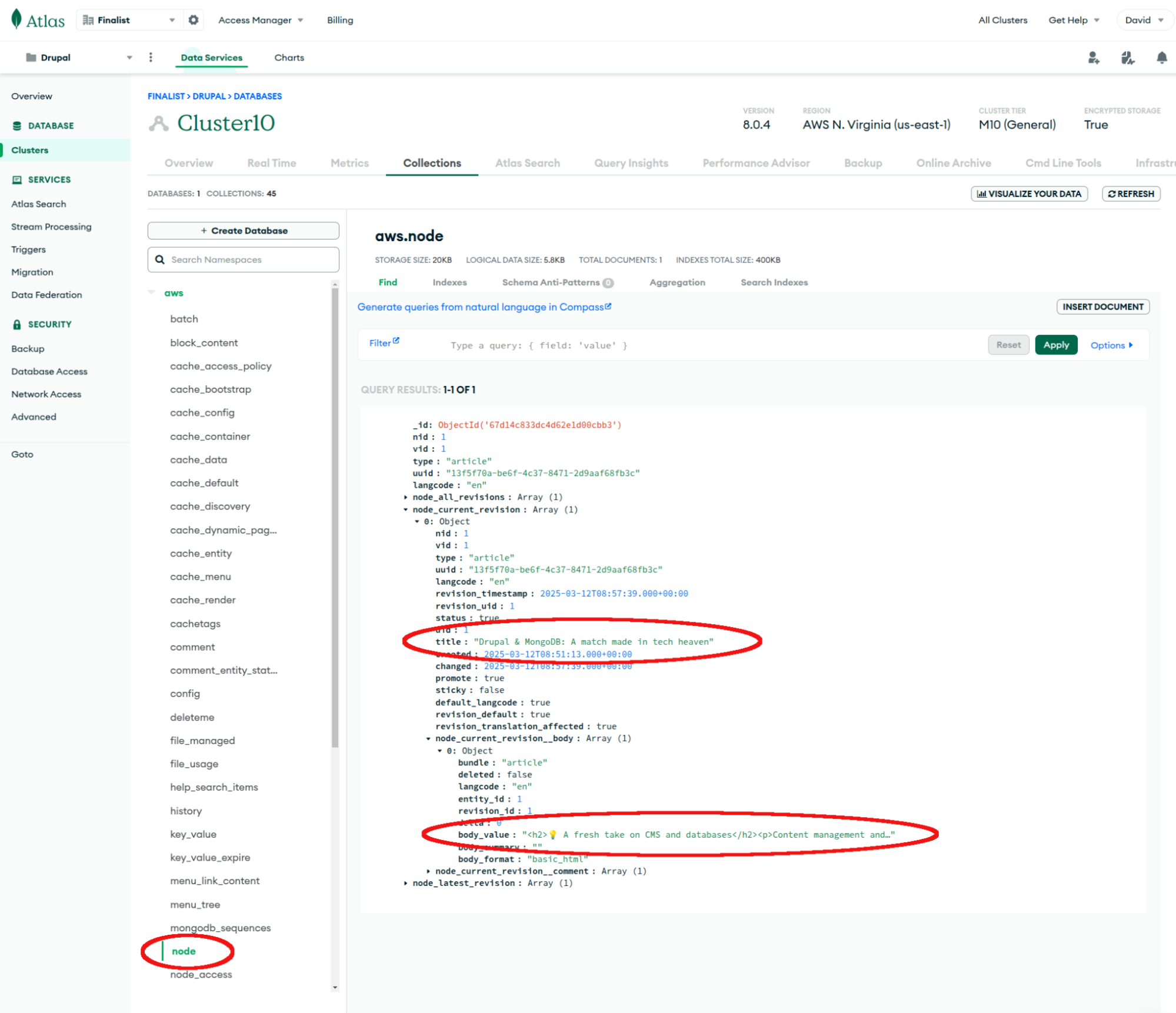Select the block_content collection
The image size is (1176, 1013).
[x=204, y=343]
